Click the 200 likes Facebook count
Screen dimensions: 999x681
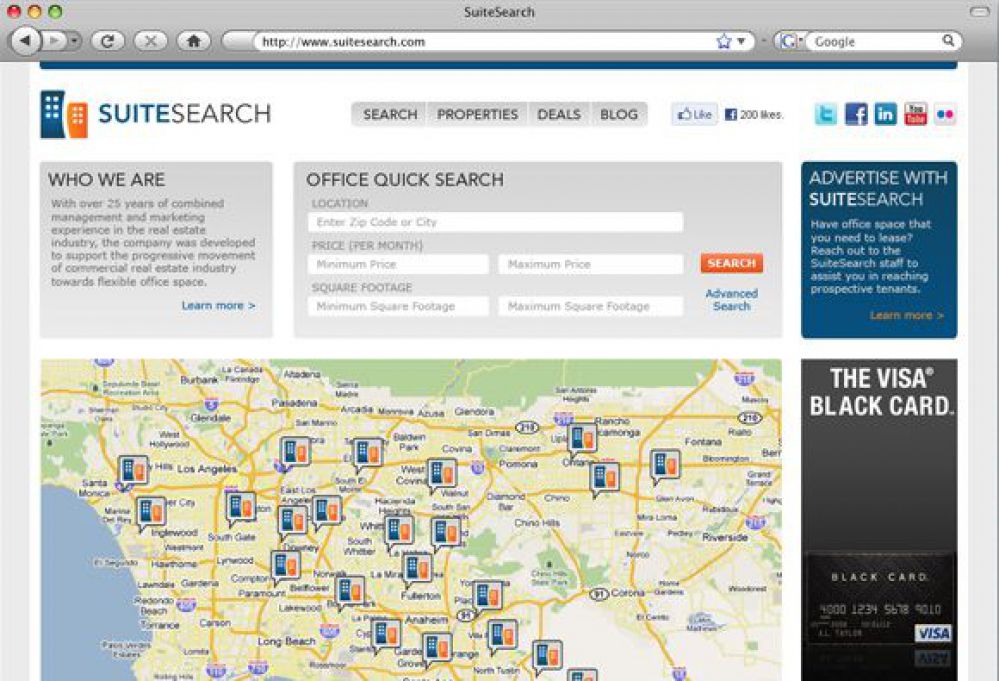click(753, 115)
